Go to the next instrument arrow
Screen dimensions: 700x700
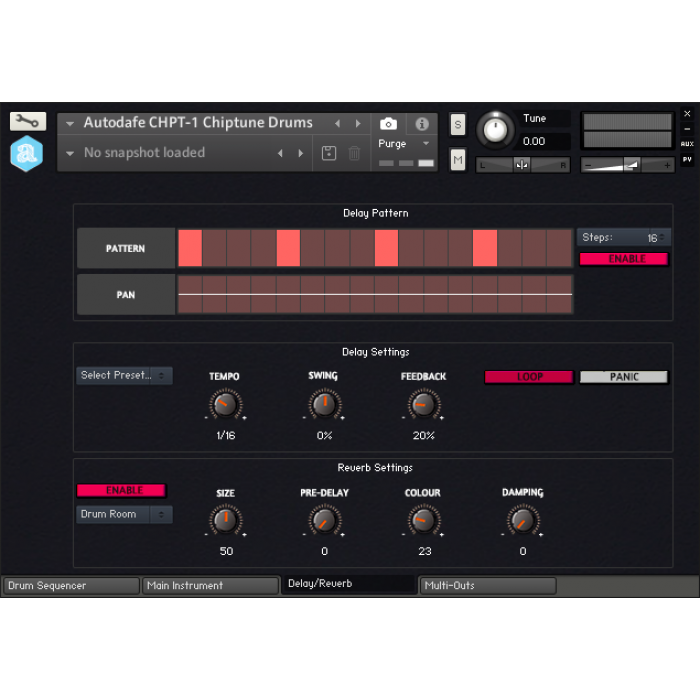click(x=358, y=124)
